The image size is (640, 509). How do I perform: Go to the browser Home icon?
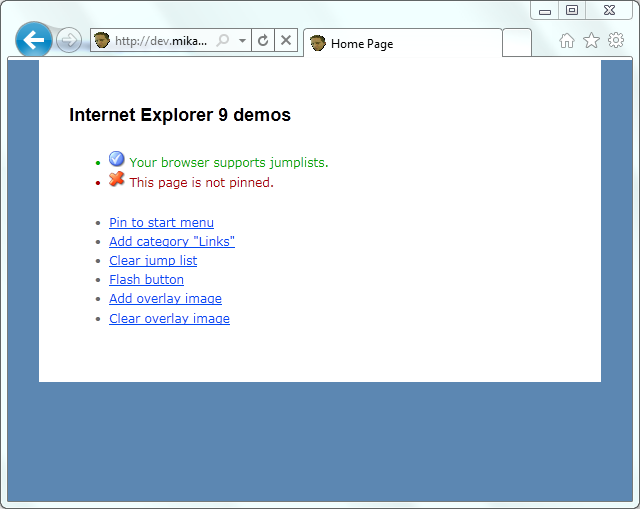(567, 41)
